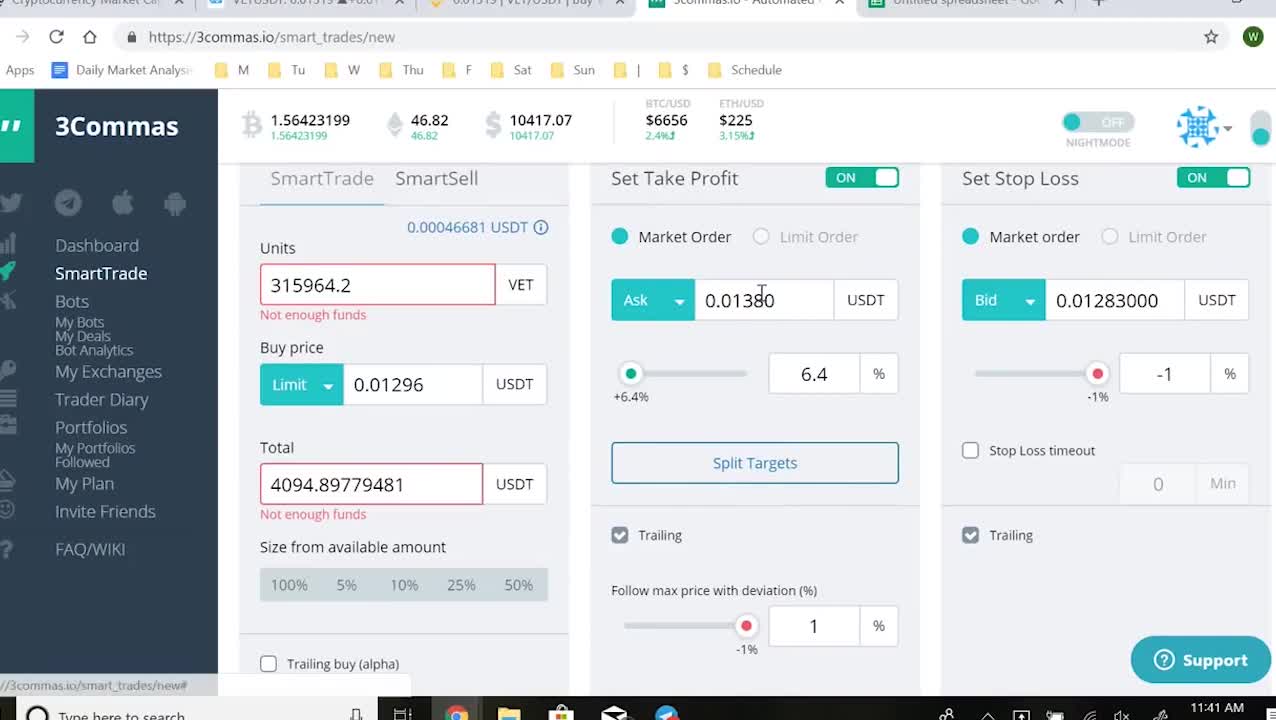Uncheck Trailing under Stop Loss

[x=970, y=535]
